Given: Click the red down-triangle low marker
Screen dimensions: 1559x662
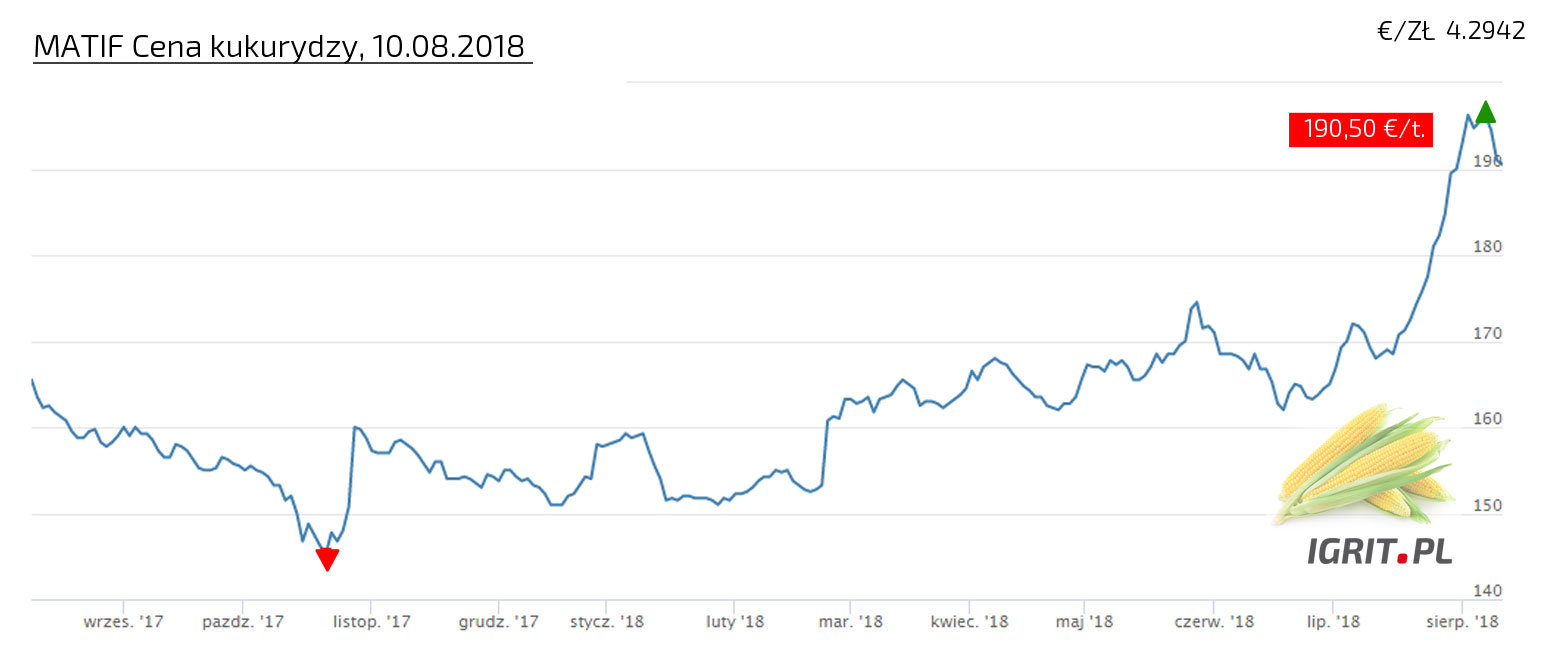Looking at the screenshot, I should pyautogui.click(x=327, y=559).
